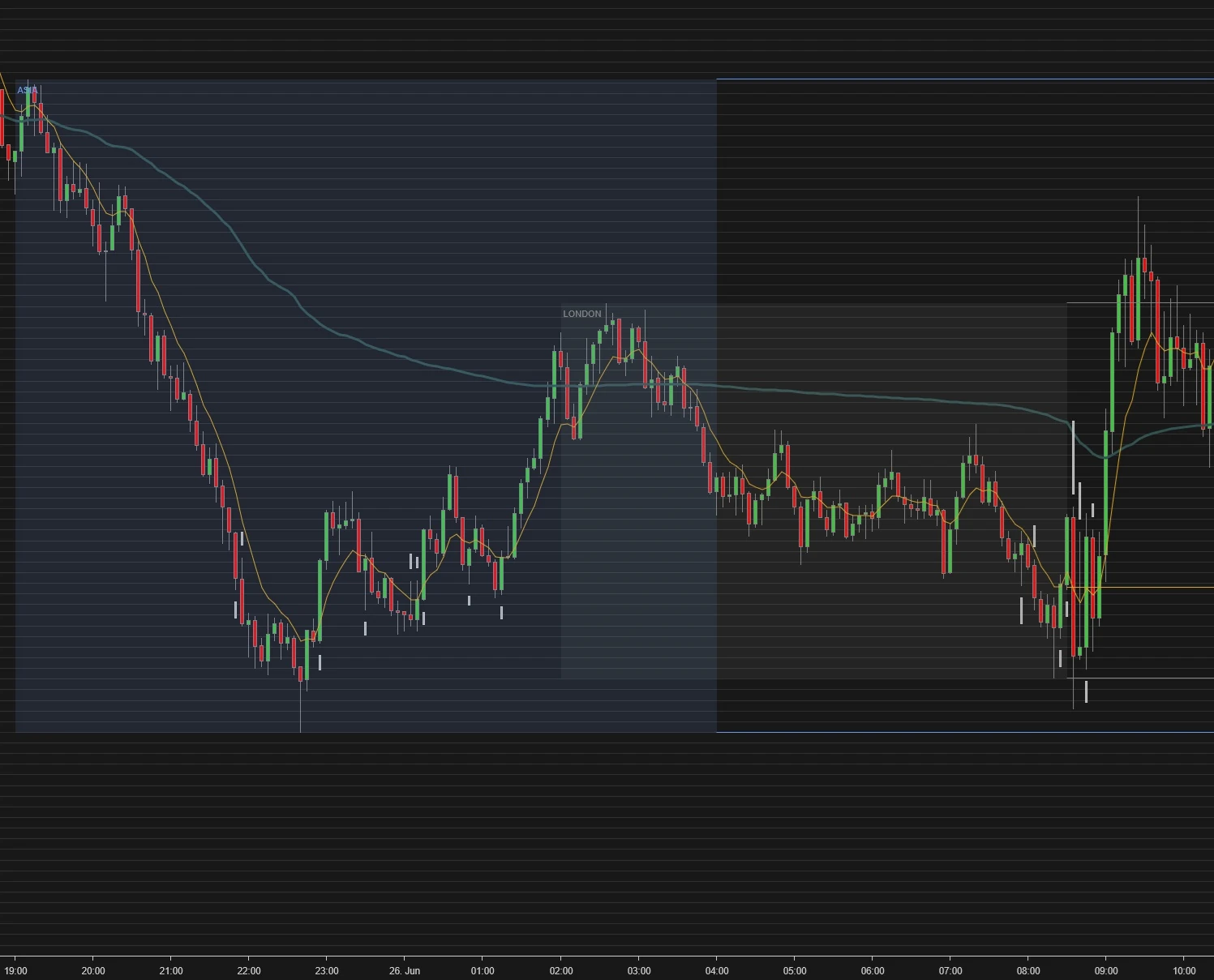
Task: Select the 21:00 time axis label
Action: (x=171, y=970)
